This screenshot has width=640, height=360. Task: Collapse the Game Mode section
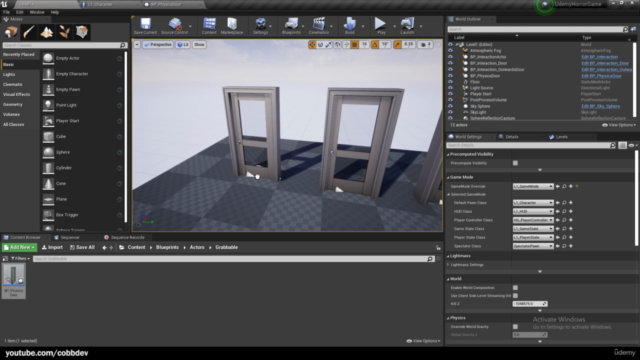(x=448, y=178)
